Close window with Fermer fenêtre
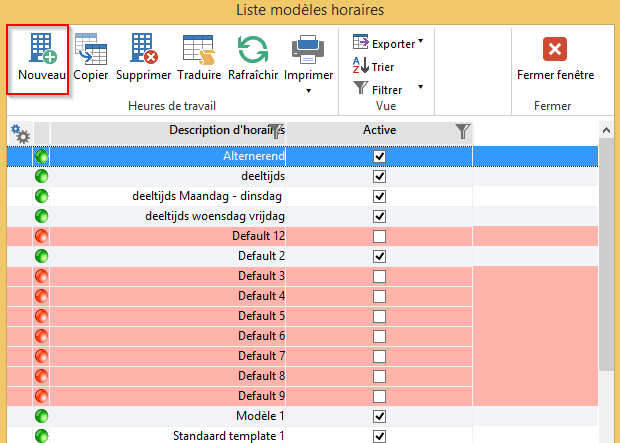The image size is (620, 443). (x=555, y=58)
